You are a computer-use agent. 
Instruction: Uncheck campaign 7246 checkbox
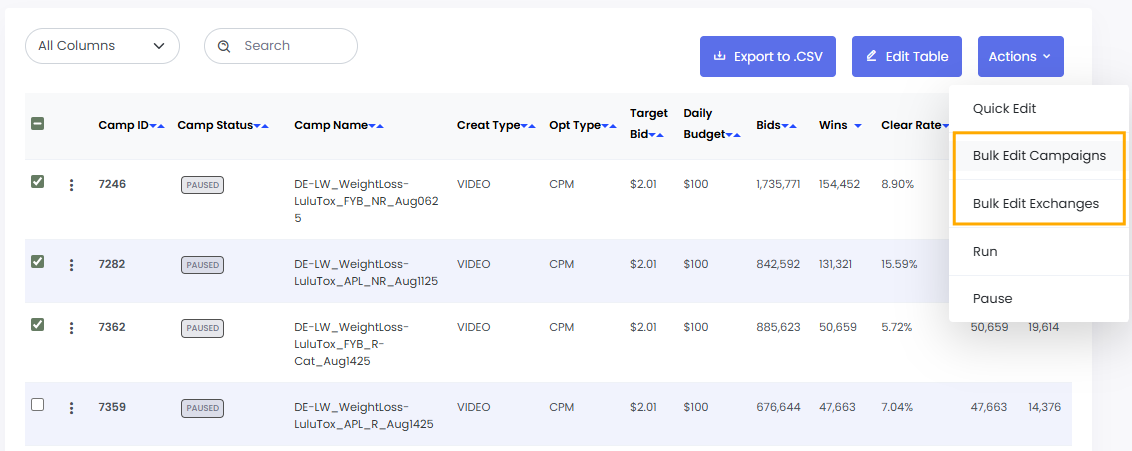pyautogui.click(x=38, y=182)
